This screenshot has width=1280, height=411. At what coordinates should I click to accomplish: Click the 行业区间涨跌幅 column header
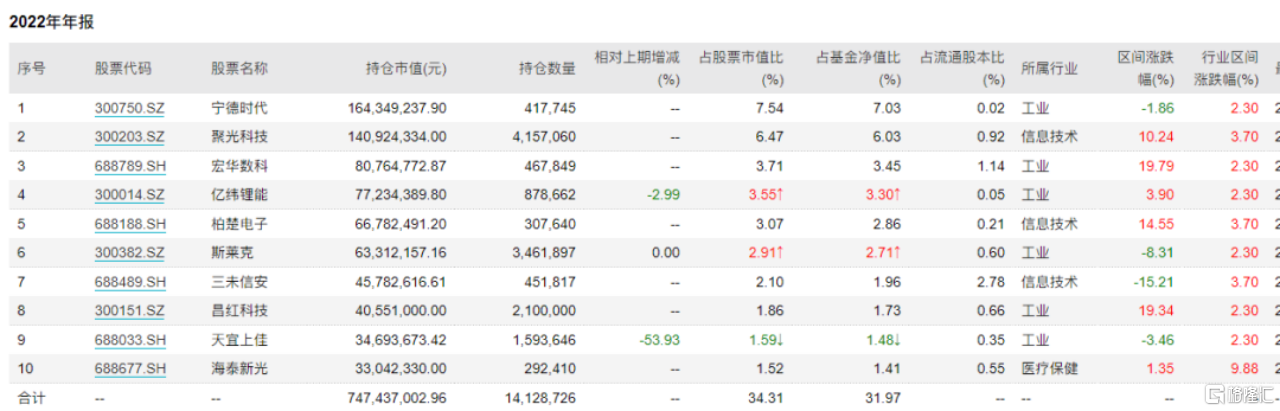pos(1228,68)
